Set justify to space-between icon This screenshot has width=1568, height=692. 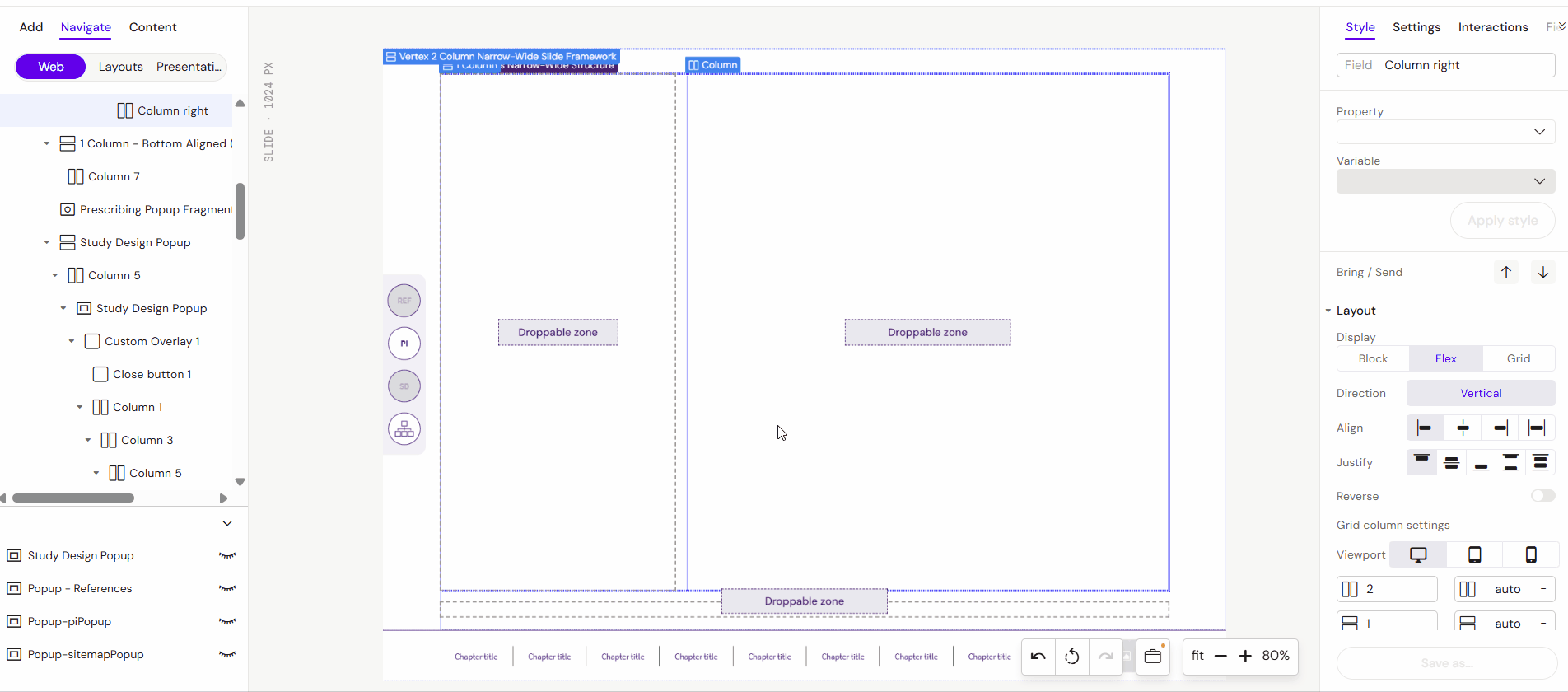click(x=1510, y=462)
